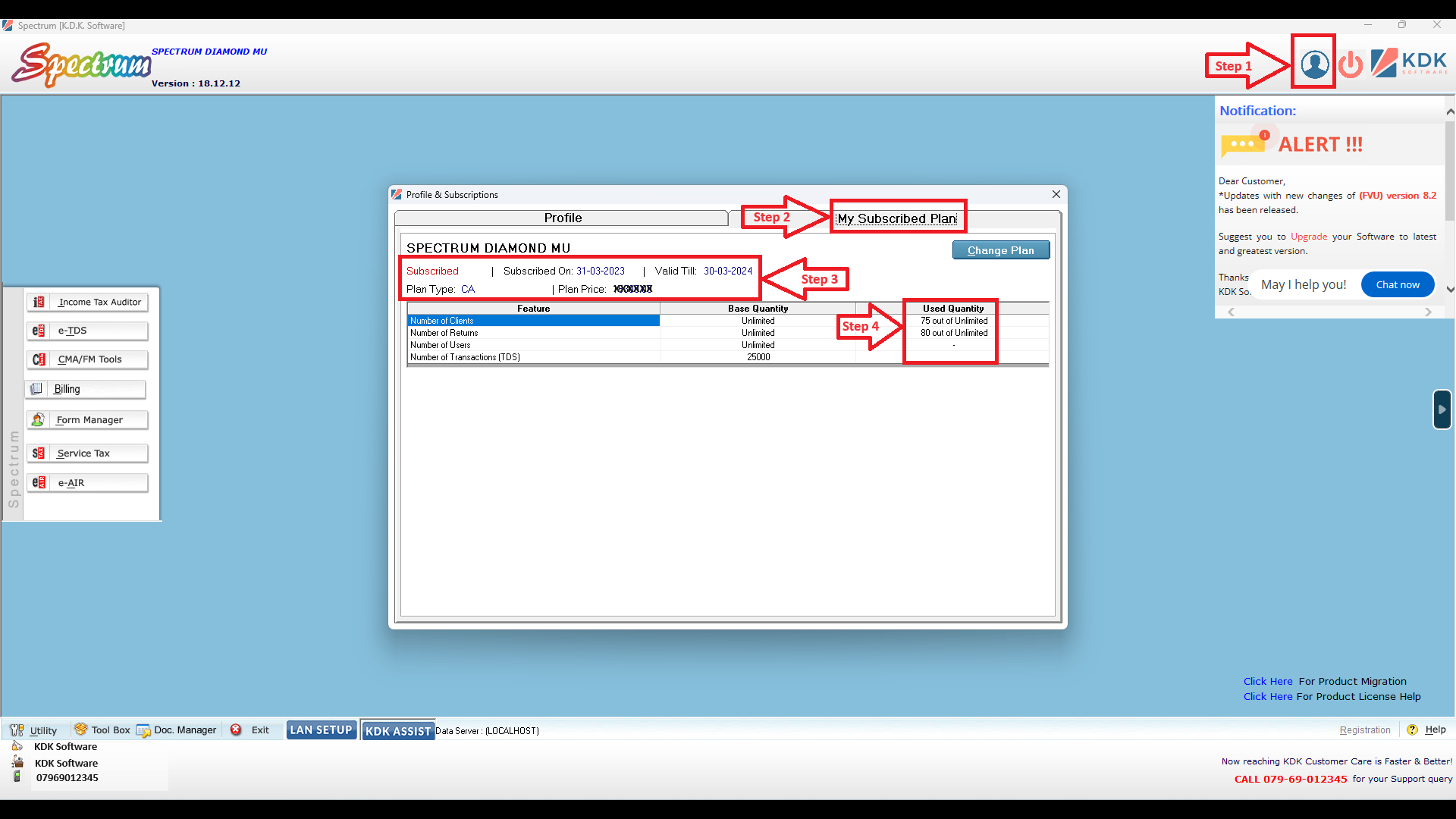Switch to the Profile tab
This screenshot has height=819, width=1456.
[x=562, y=218]
